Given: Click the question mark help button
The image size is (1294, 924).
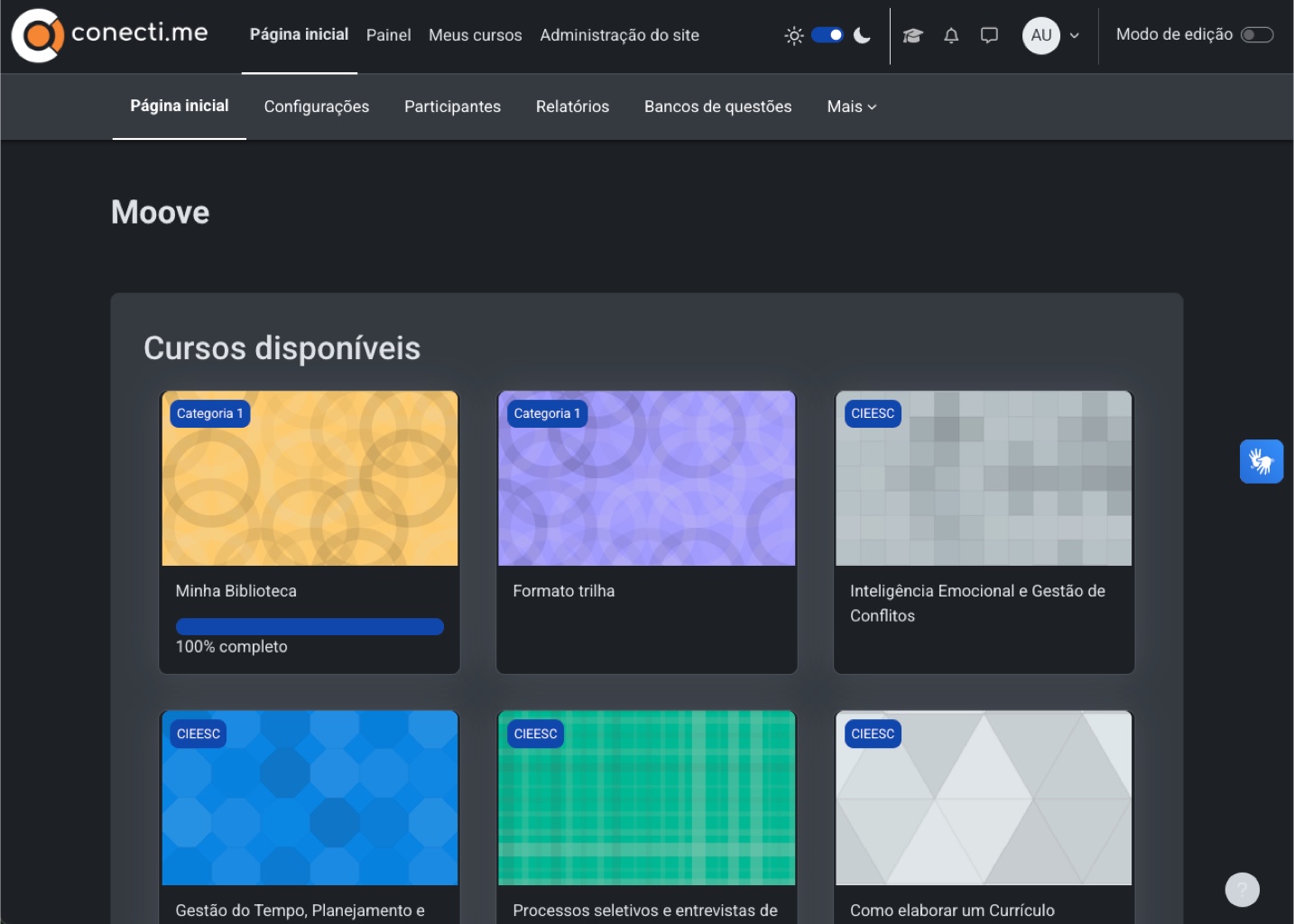Looking at the screenshot, I should point(1242,890).
